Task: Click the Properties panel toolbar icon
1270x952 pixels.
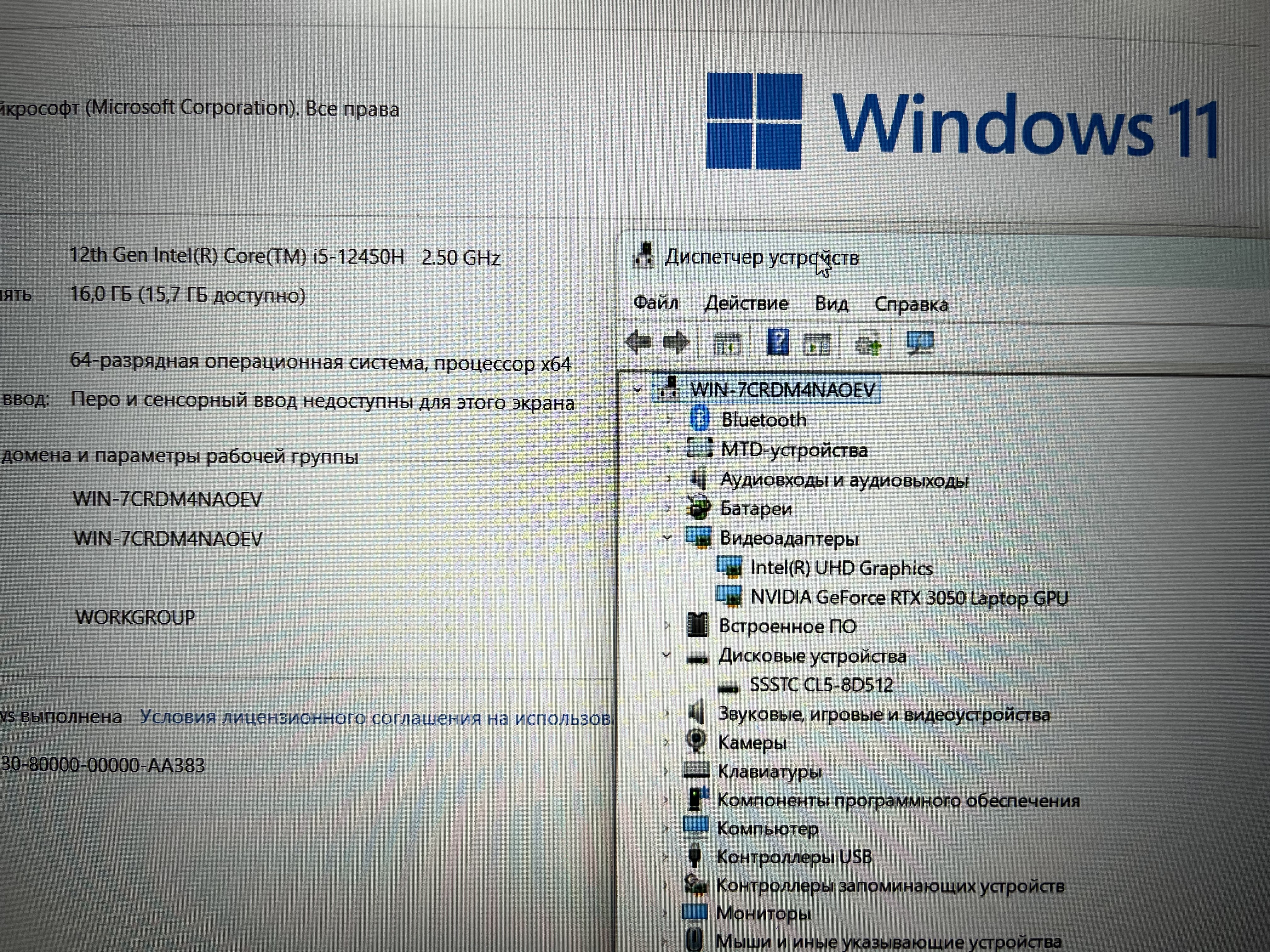Action: point(817,344)
